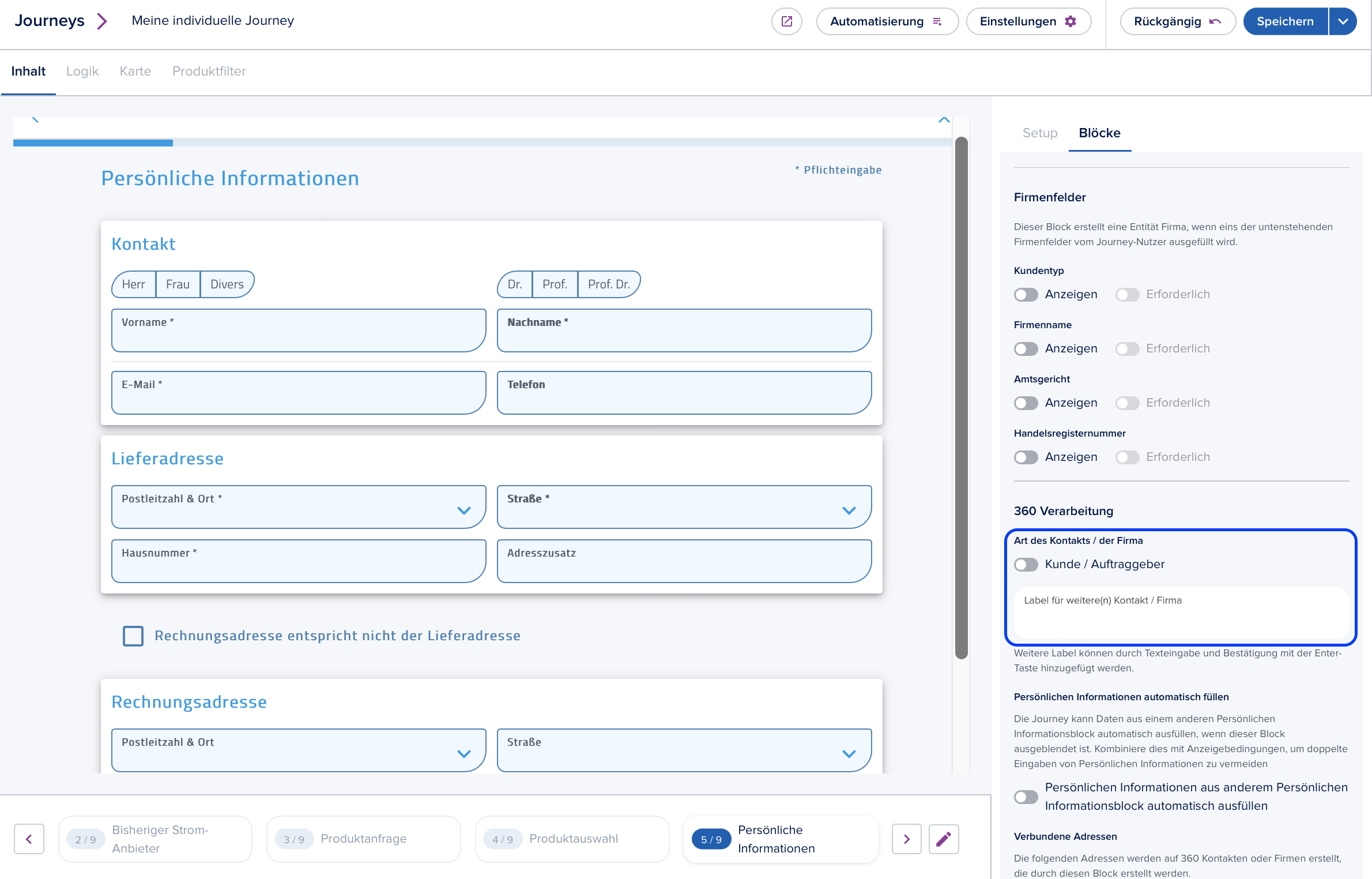Click the journey progress bar
This screenshot has height=879, width=1372.
click(482, 142)
